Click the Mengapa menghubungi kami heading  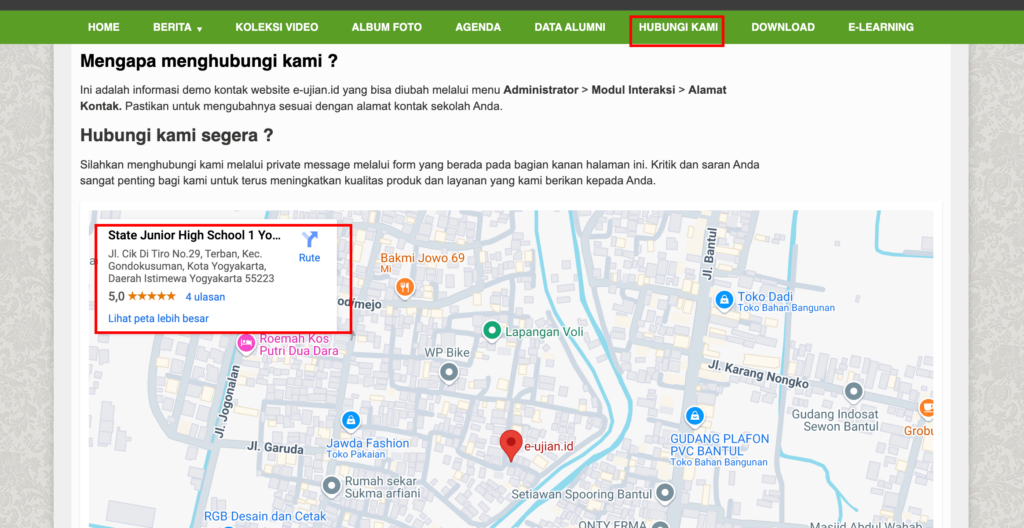pyautogui.click(x=209, y=61)
